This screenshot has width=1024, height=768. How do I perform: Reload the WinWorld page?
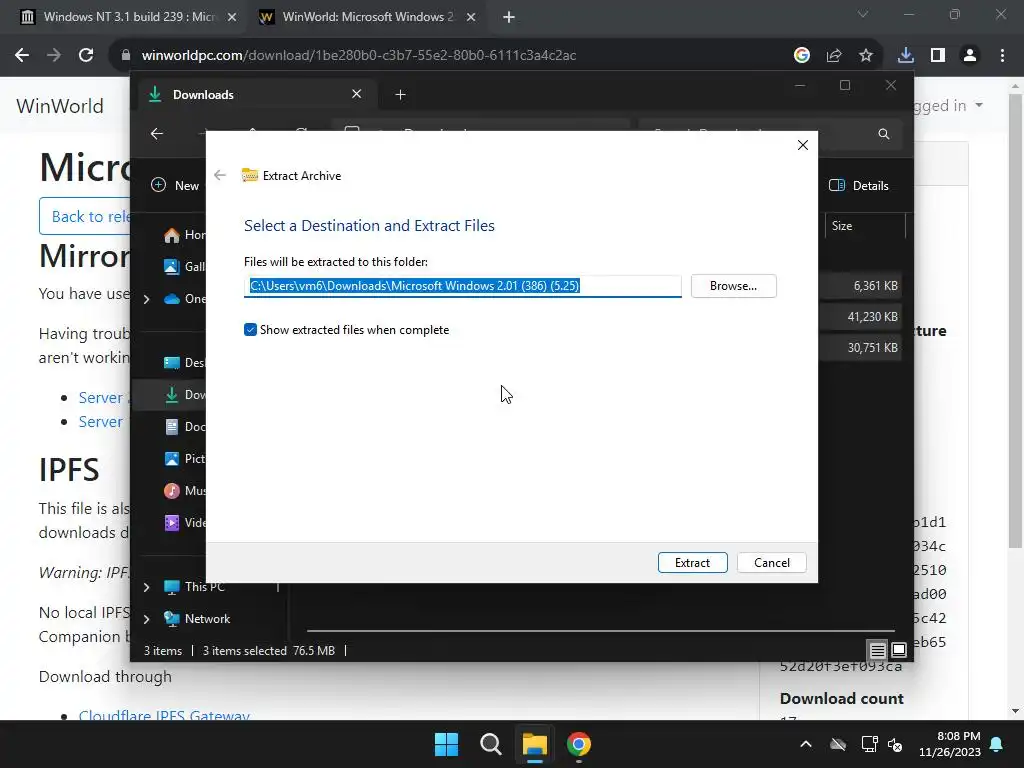coord(86,56)
